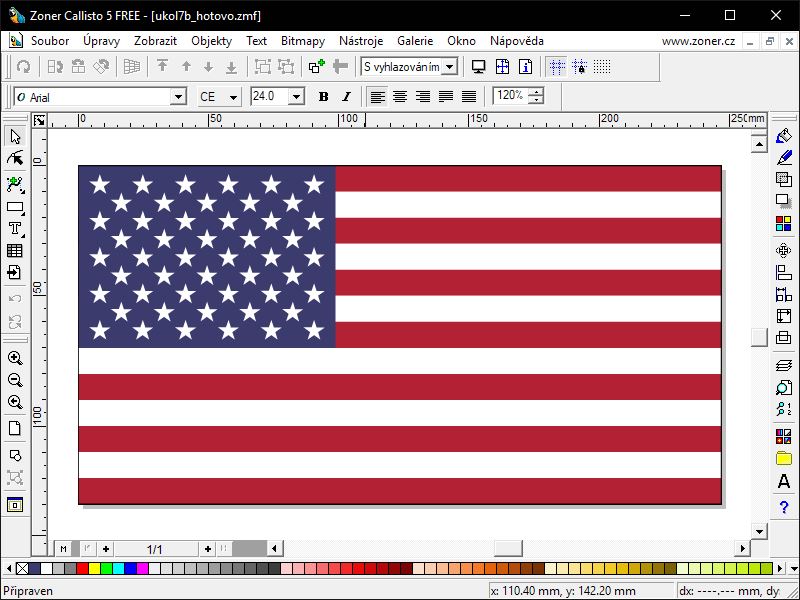The height and width of the screenshot is (600, 800).
Task: Open the blank page tool icon
Action: tap(15, 429)
